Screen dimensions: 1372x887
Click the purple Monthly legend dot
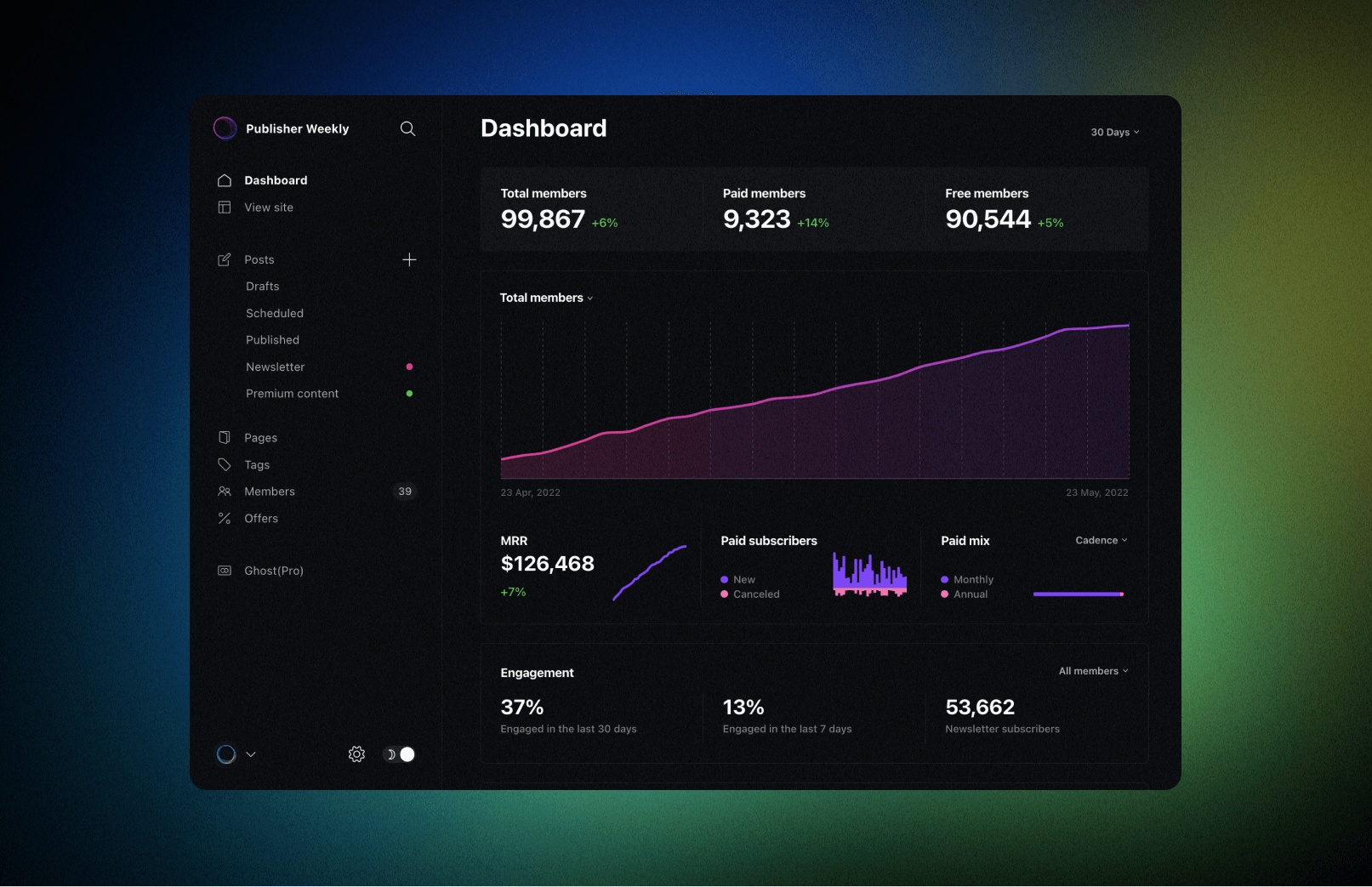coord(944,580)
